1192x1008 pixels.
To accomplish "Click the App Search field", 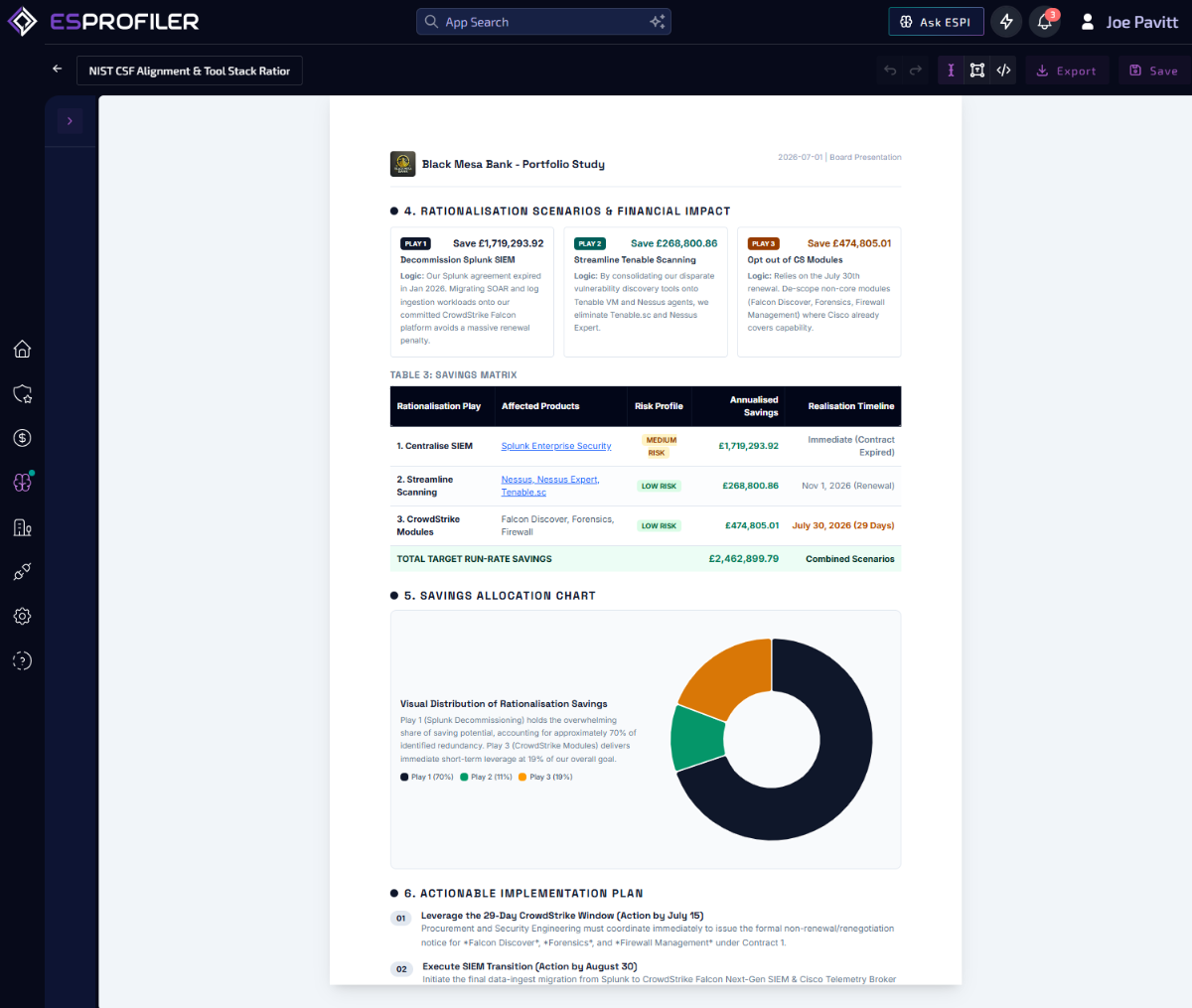I will pyautogui.click(x=544, y=22).
